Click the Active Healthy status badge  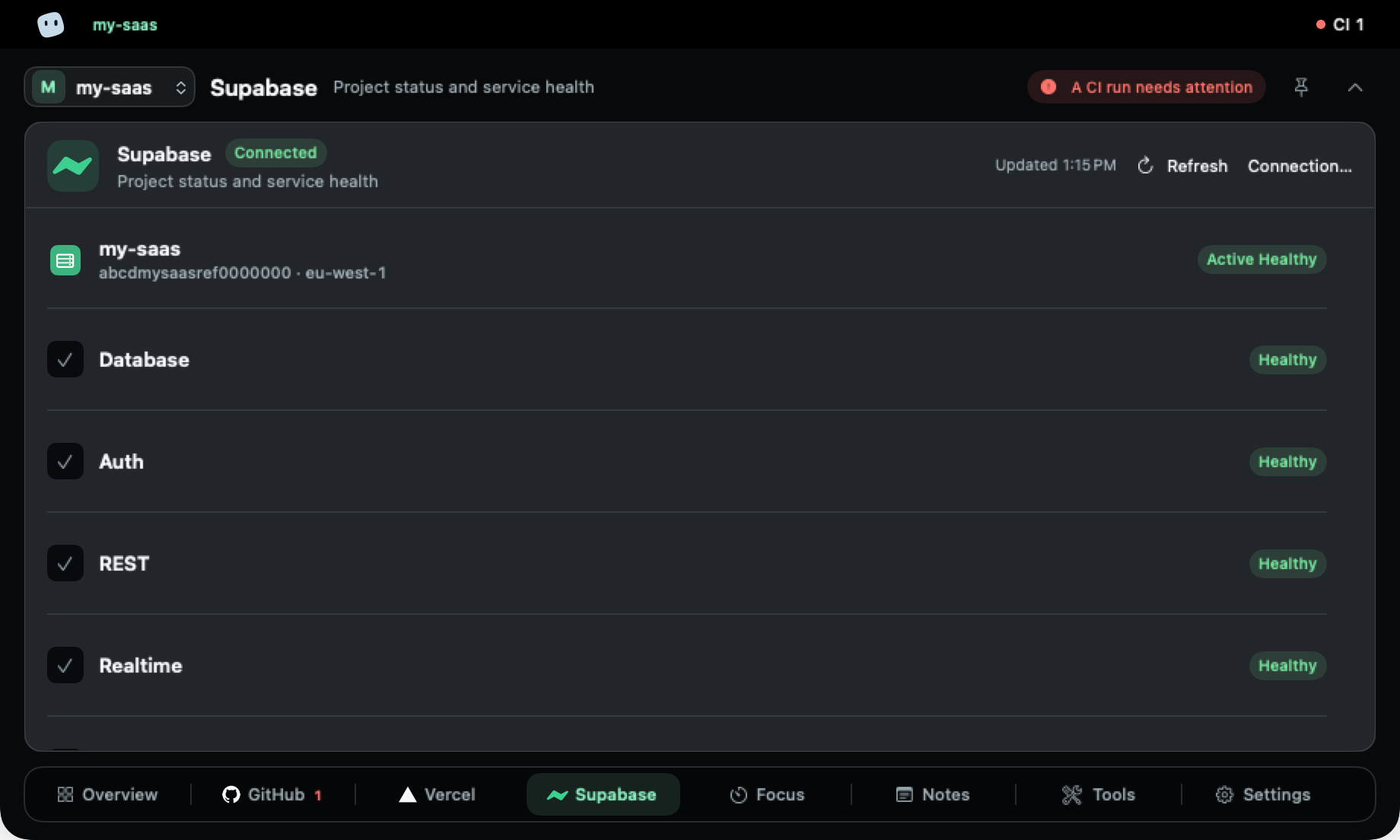pos(1262,259)
